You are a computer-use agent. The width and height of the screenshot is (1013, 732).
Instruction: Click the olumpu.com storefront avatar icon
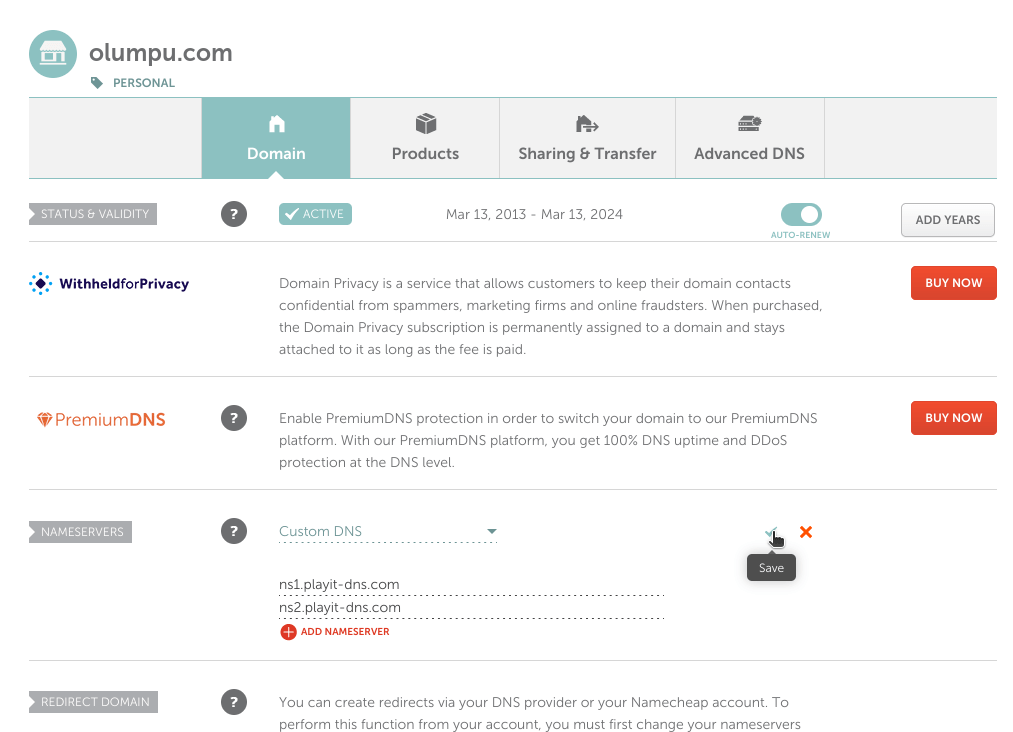tap(52, 53)
